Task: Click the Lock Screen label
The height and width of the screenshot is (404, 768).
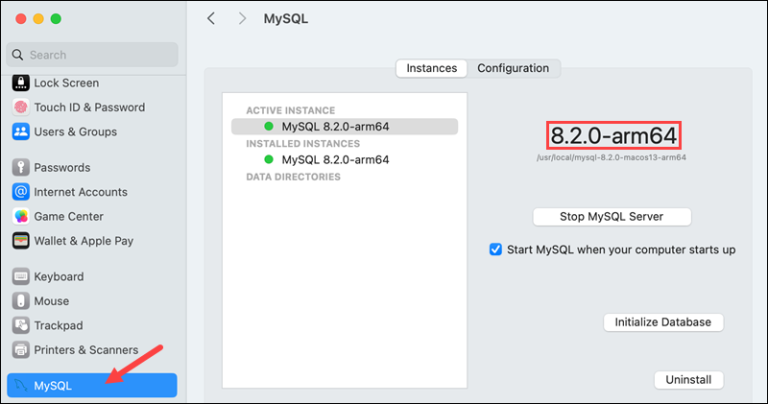Action: [x=66, y=83]
